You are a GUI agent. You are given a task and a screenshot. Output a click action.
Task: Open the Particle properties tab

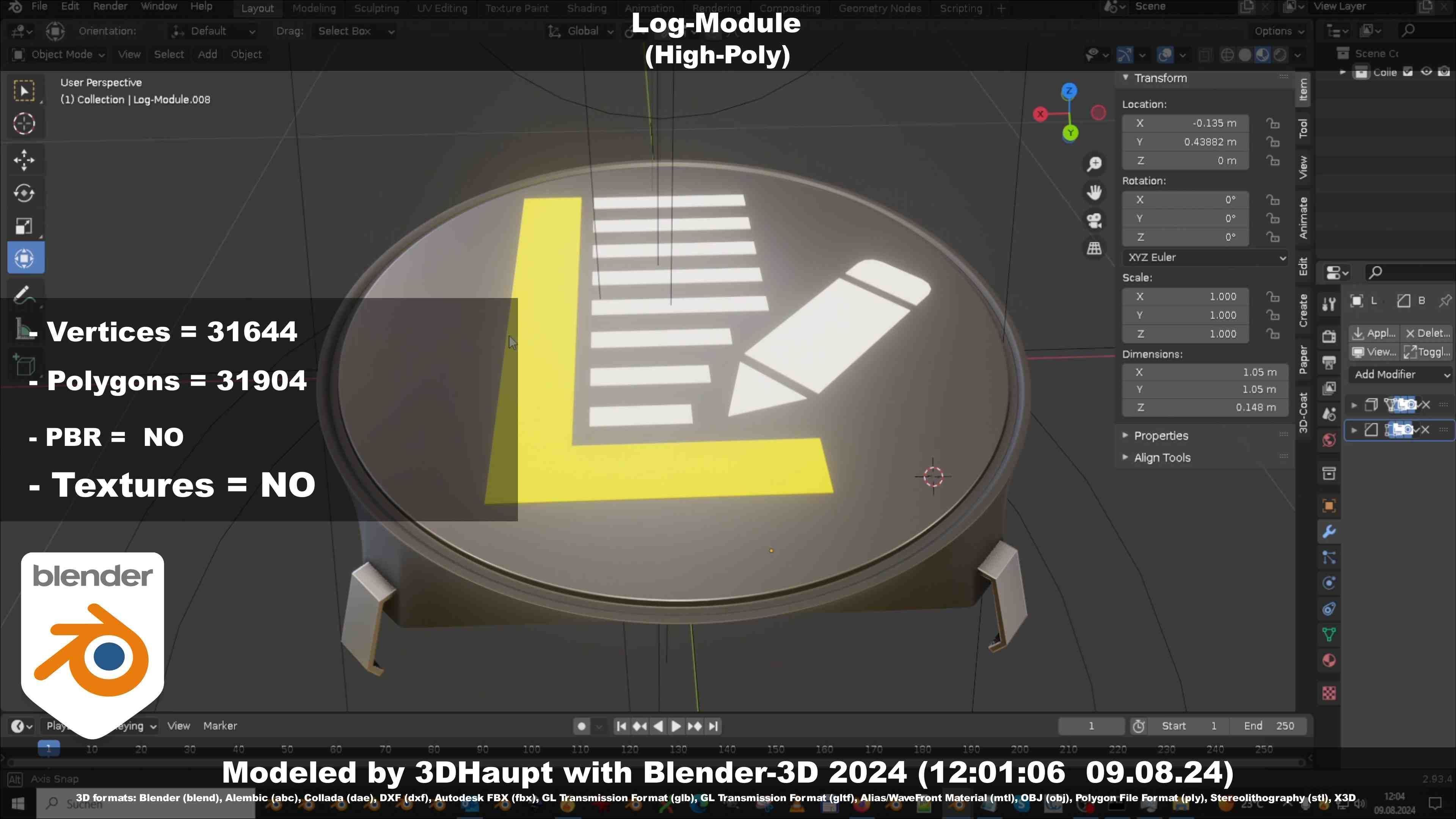(x=1329, y=558)
